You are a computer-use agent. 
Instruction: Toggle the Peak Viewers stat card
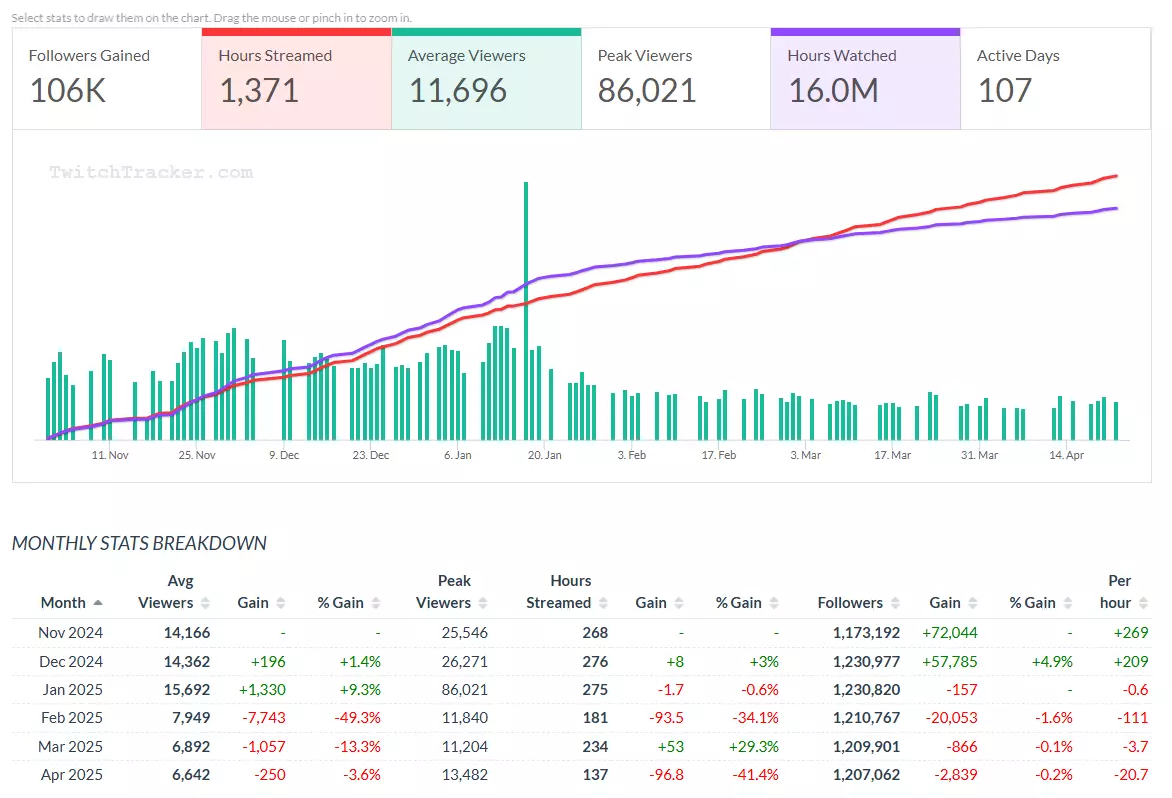click(x=676, y=79)
